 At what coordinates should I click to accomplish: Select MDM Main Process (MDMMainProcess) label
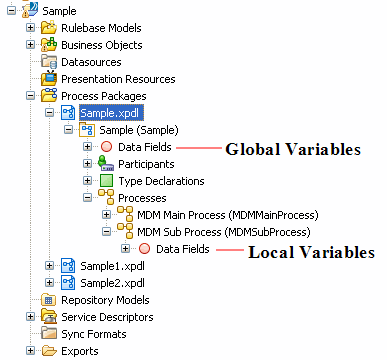228,215
